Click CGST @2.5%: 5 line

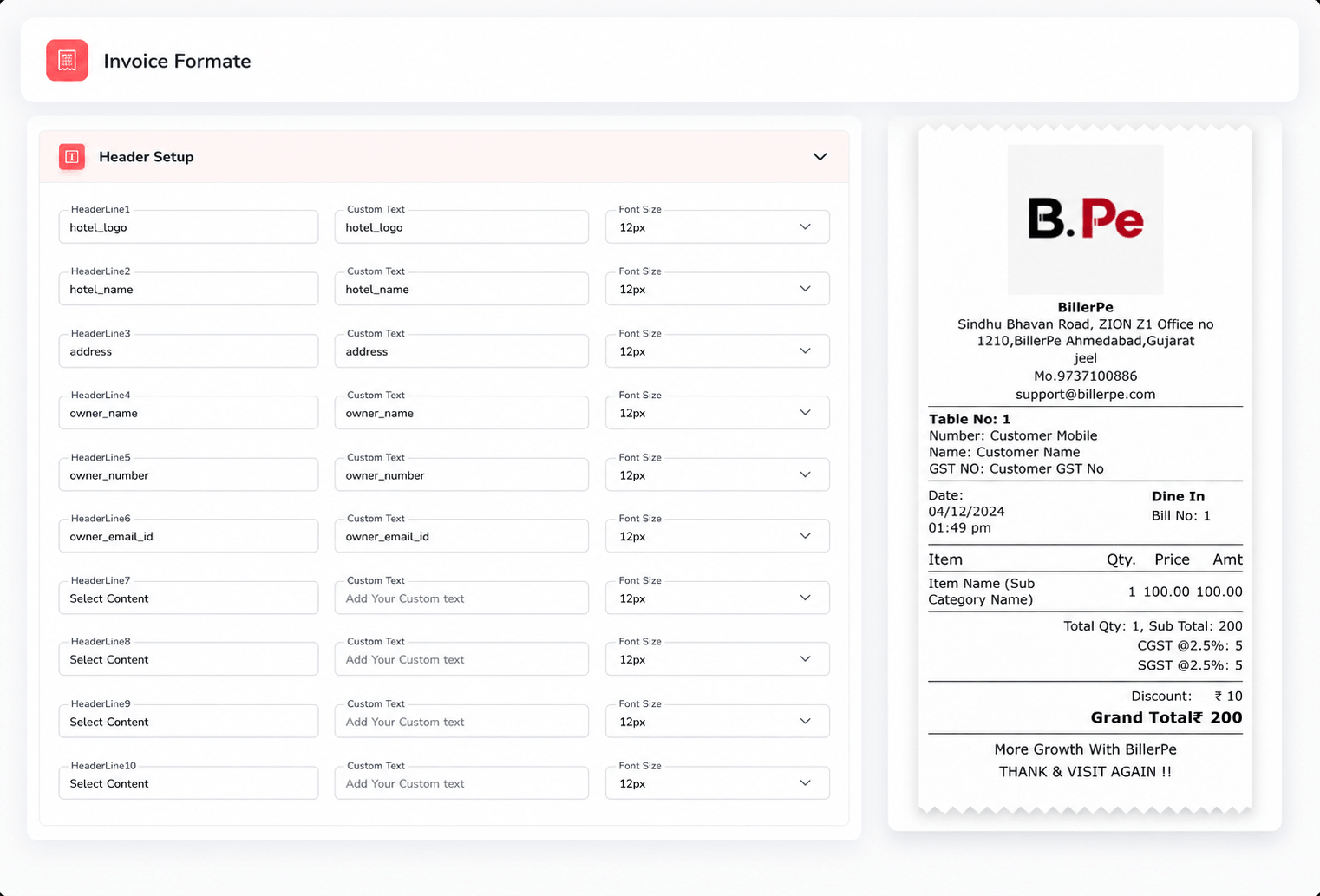1190,645
